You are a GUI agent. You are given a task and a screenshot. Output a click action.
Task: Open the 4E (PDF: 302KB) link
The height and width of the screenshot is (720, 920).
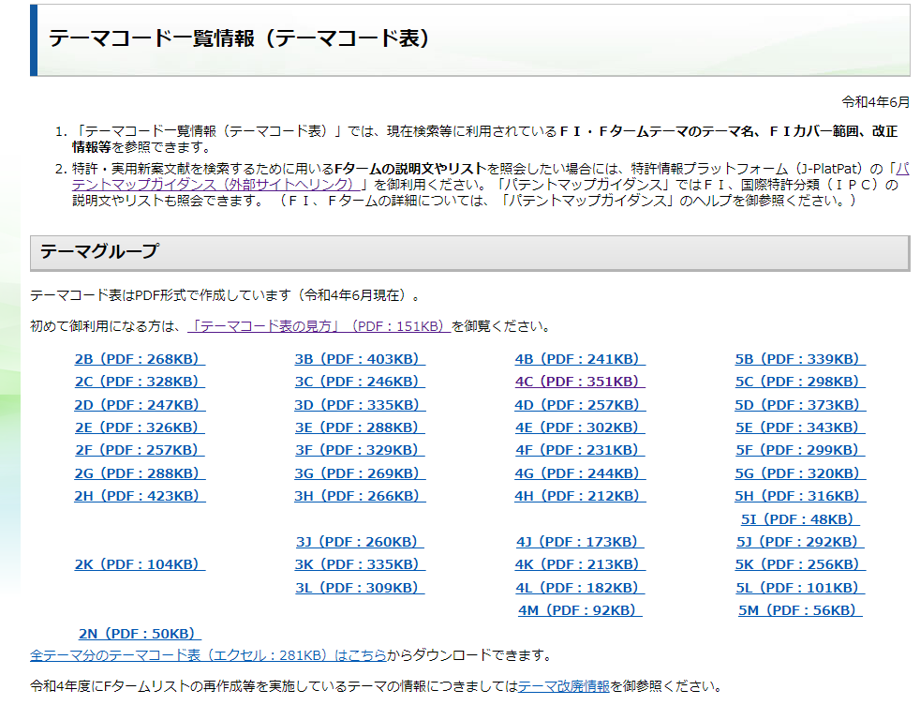(x=580, y=427)
